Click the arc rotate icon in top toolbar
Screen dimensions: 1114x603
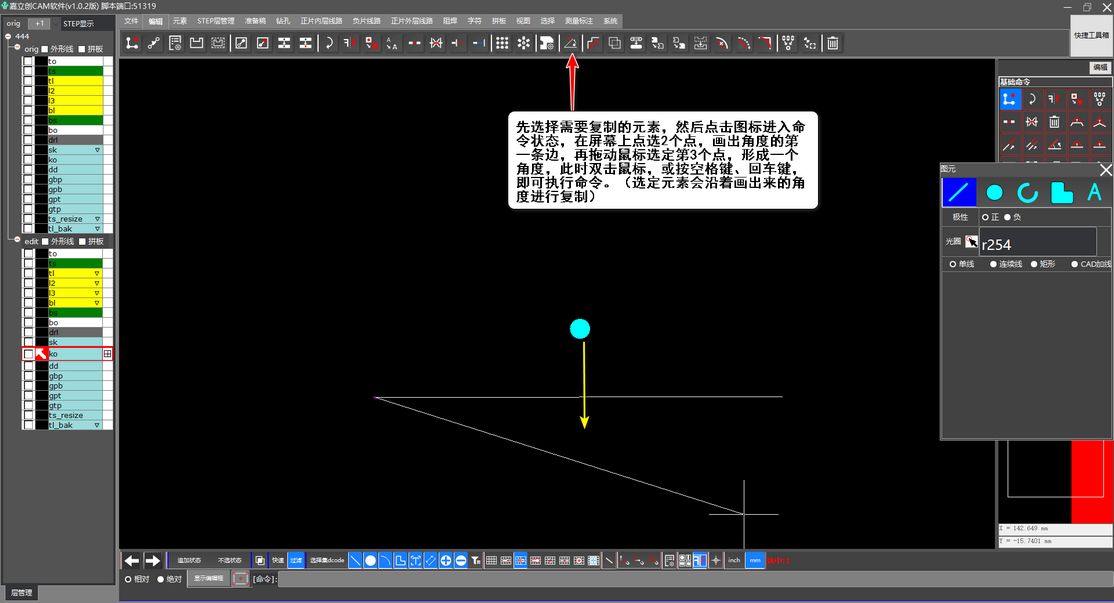pos(328,43)
